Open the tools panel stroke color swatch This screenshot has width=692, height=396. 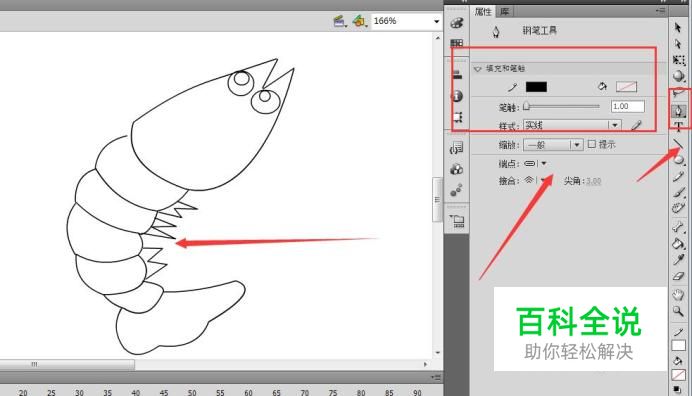tap(678, 345)
